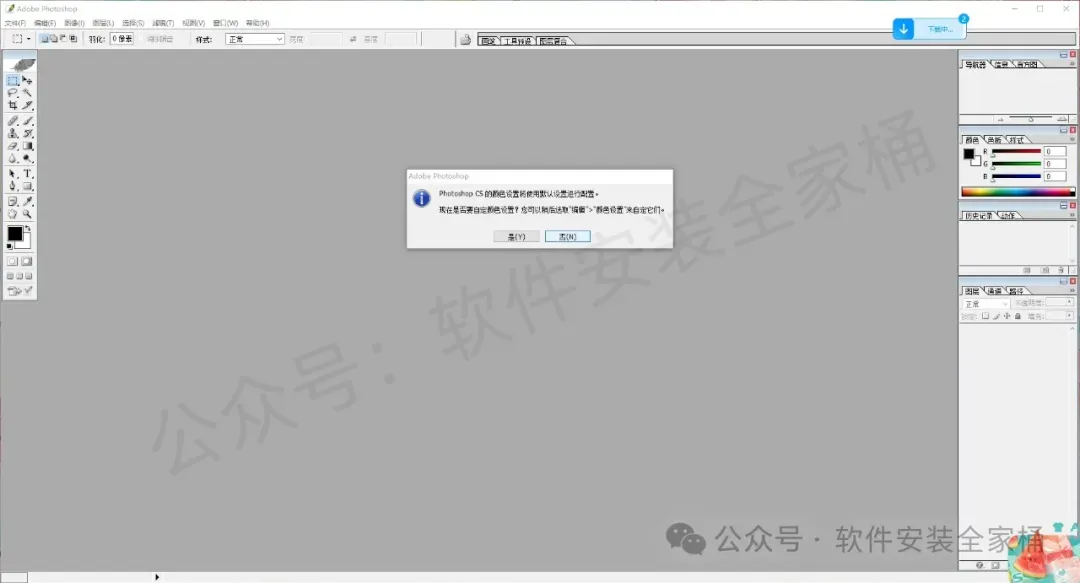Click the 是(Y) button in dialog
This screenshot has width=1080, height=583.
click(x=516, y=236)
